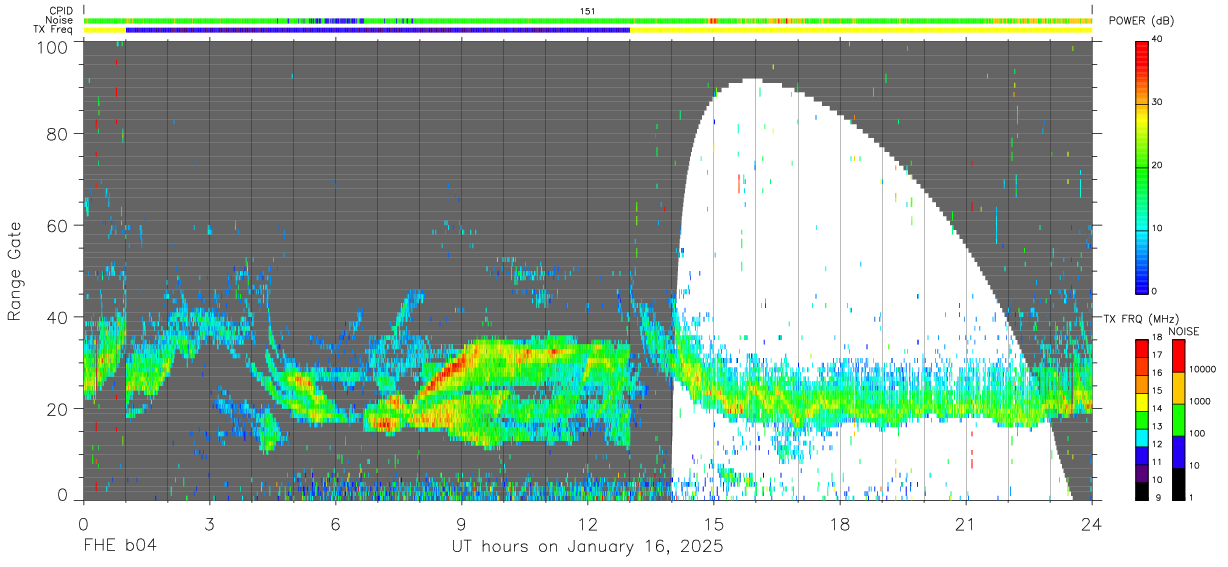Click the 10000 label in the NOISE legend
The width and height of the screenshot is (1228, 567).
[x=1203, y=369]
